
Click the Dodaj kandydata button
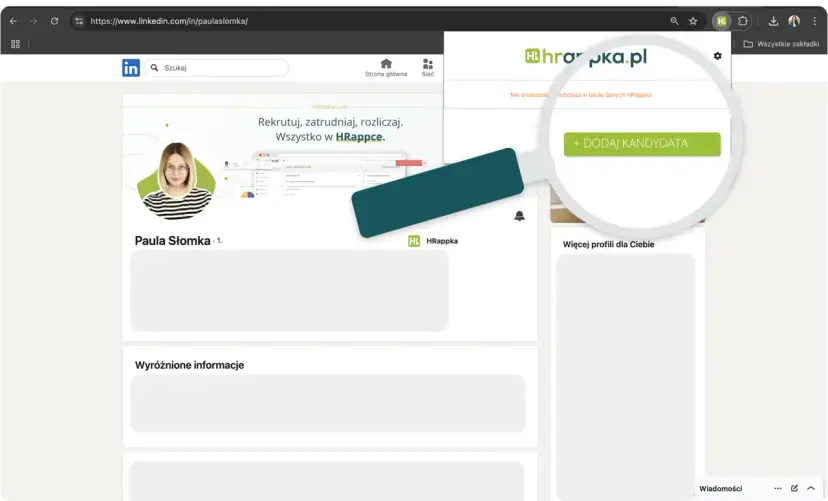pyautogui.click(x=642, y=144)
